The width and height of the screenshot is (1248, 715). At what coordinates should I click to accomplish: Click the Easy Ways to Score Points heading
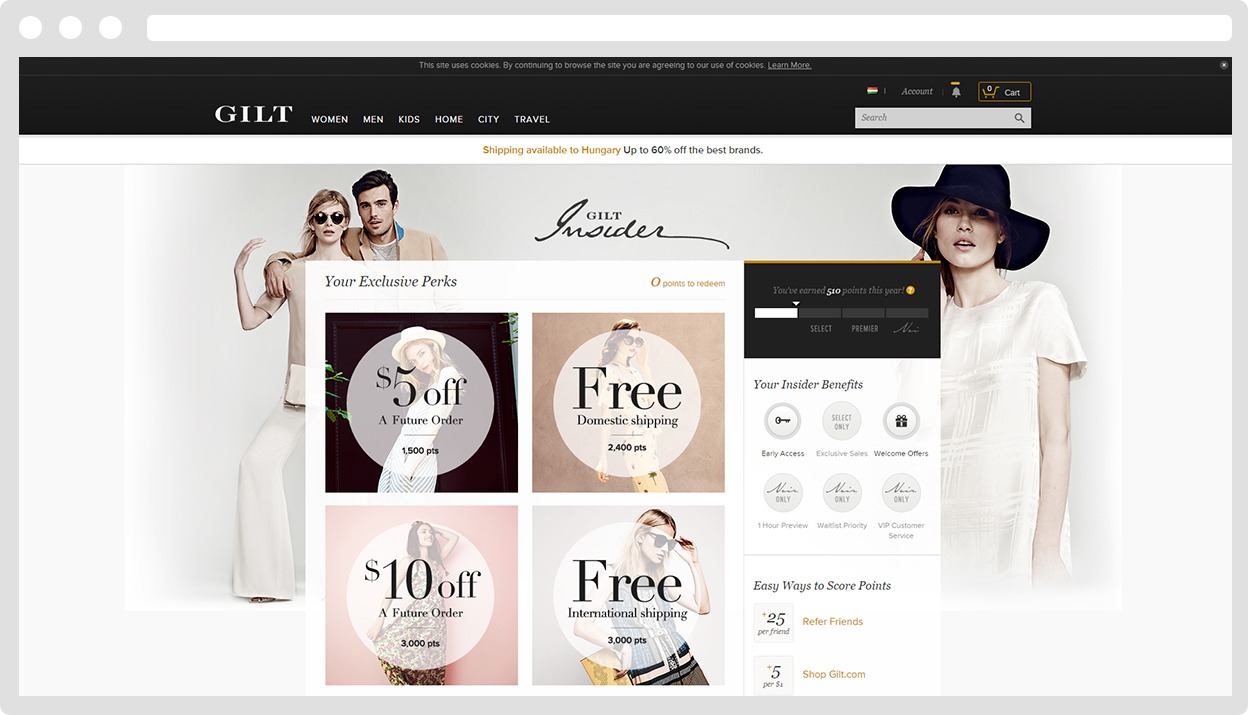click(822, 586)
